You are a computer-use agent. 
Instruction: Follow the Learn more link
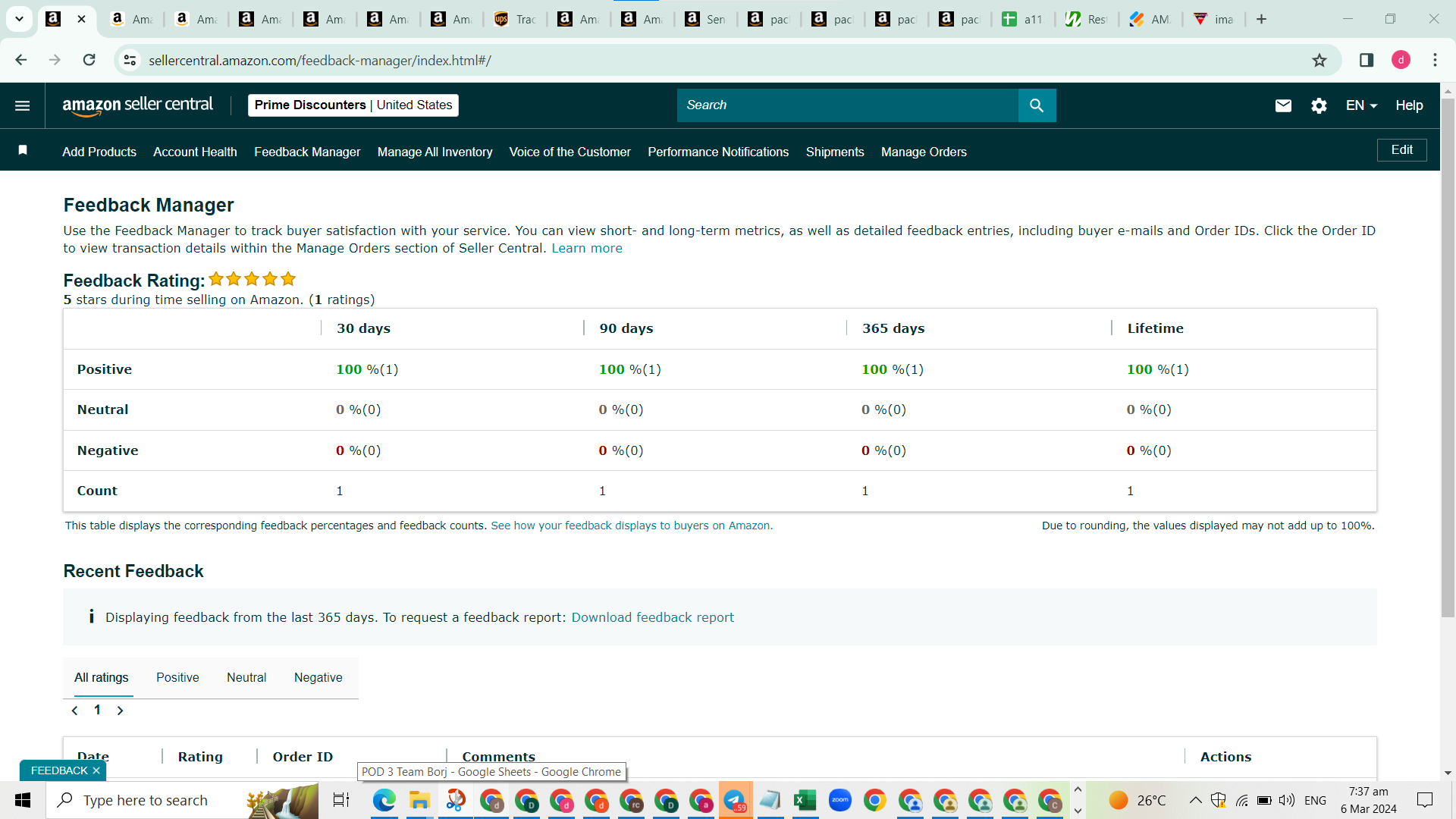[587, 248]
